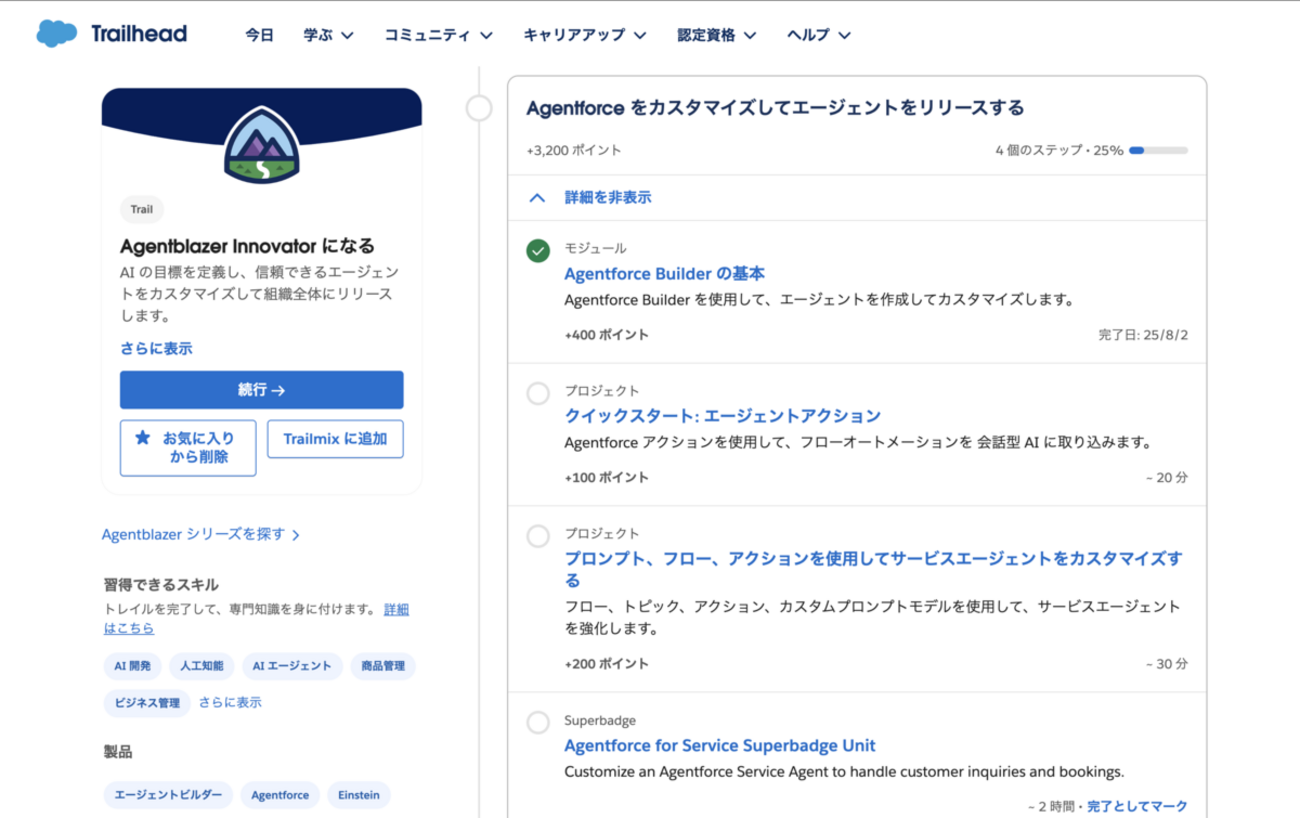Toggle circle for クイックスタート: エージェントアクション
The image size is (1300, 818).
pyautogui.click(x=538, y=393)
